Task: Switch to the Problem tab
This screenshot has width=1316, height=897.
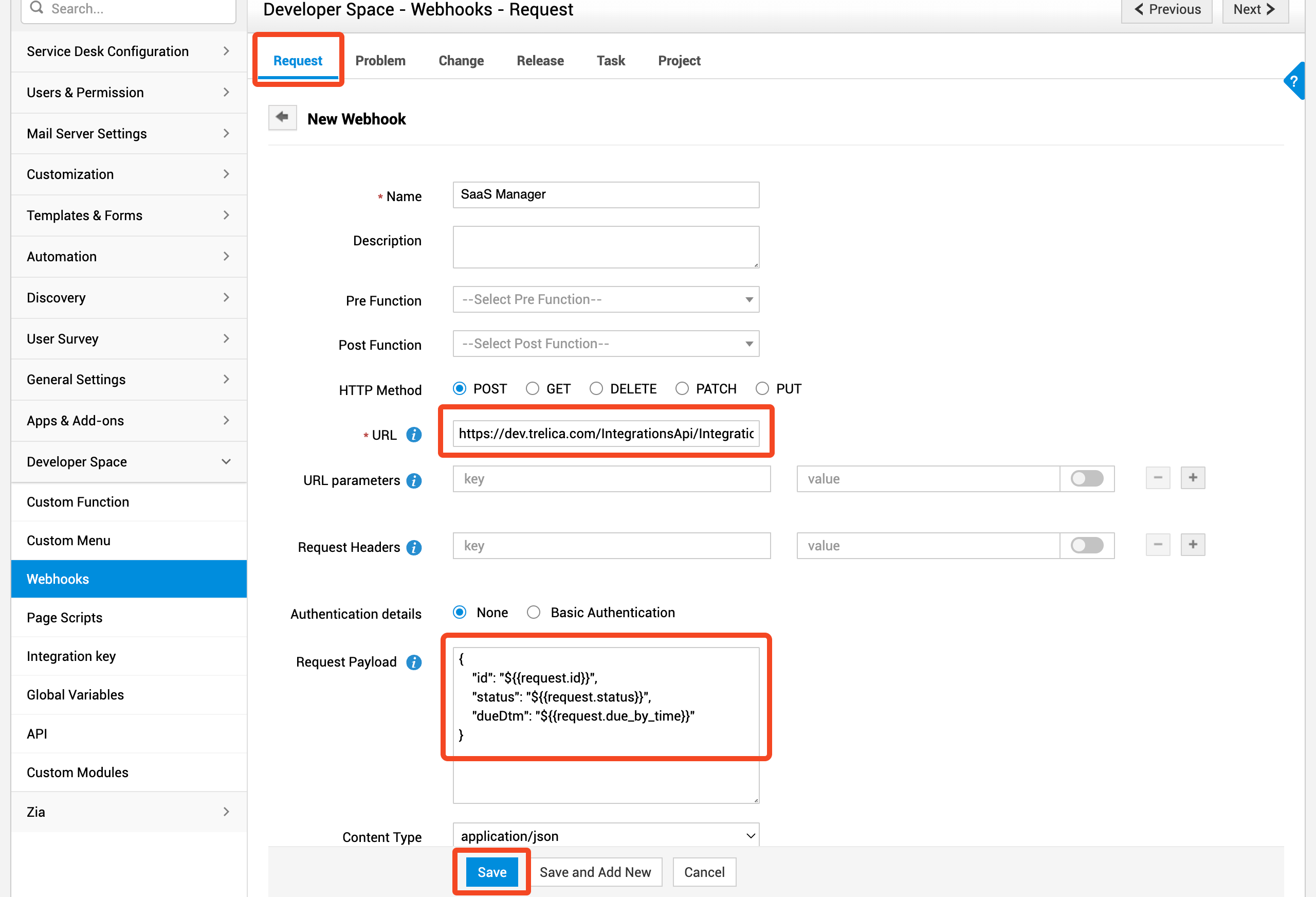Action: pos(380,61)
